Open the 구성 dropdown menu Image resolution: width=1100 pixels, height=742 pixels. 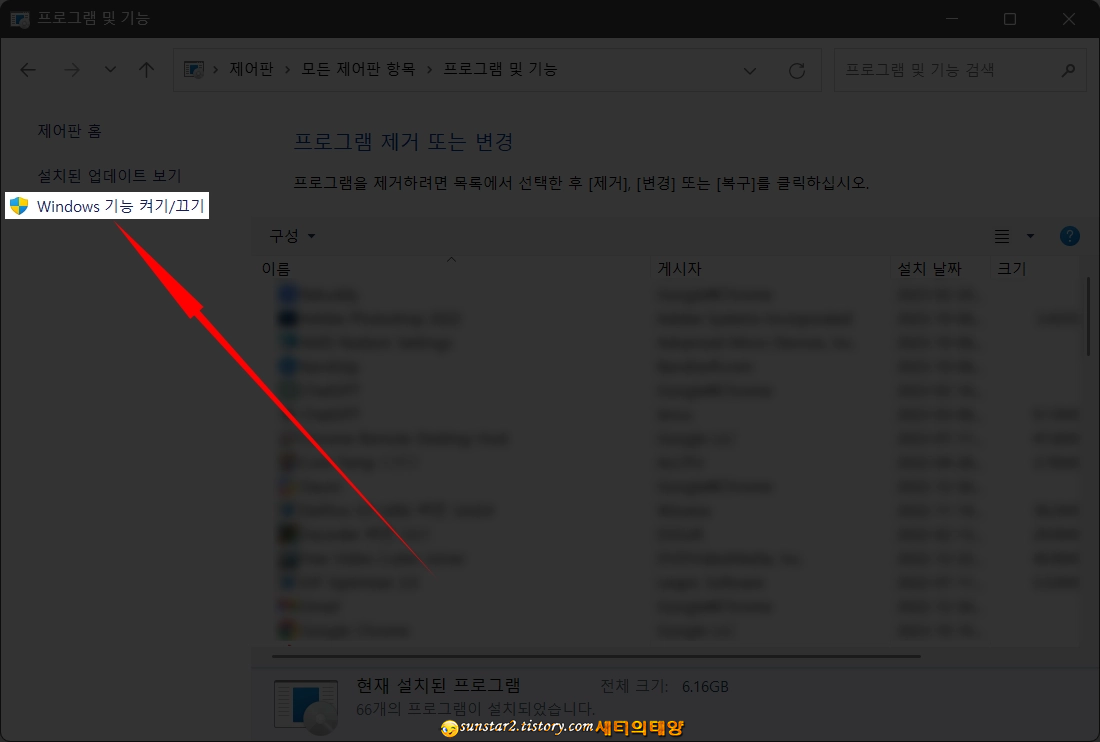292,236
